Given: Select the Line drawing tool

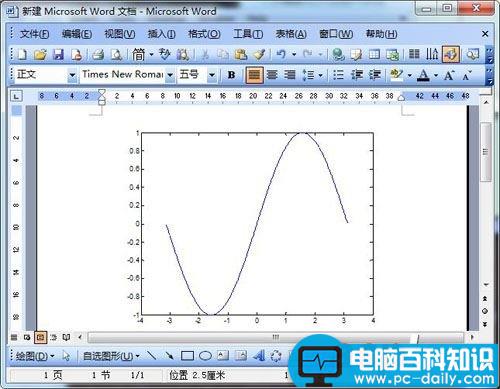Looking at the screenshot, I should coord(152,355).
